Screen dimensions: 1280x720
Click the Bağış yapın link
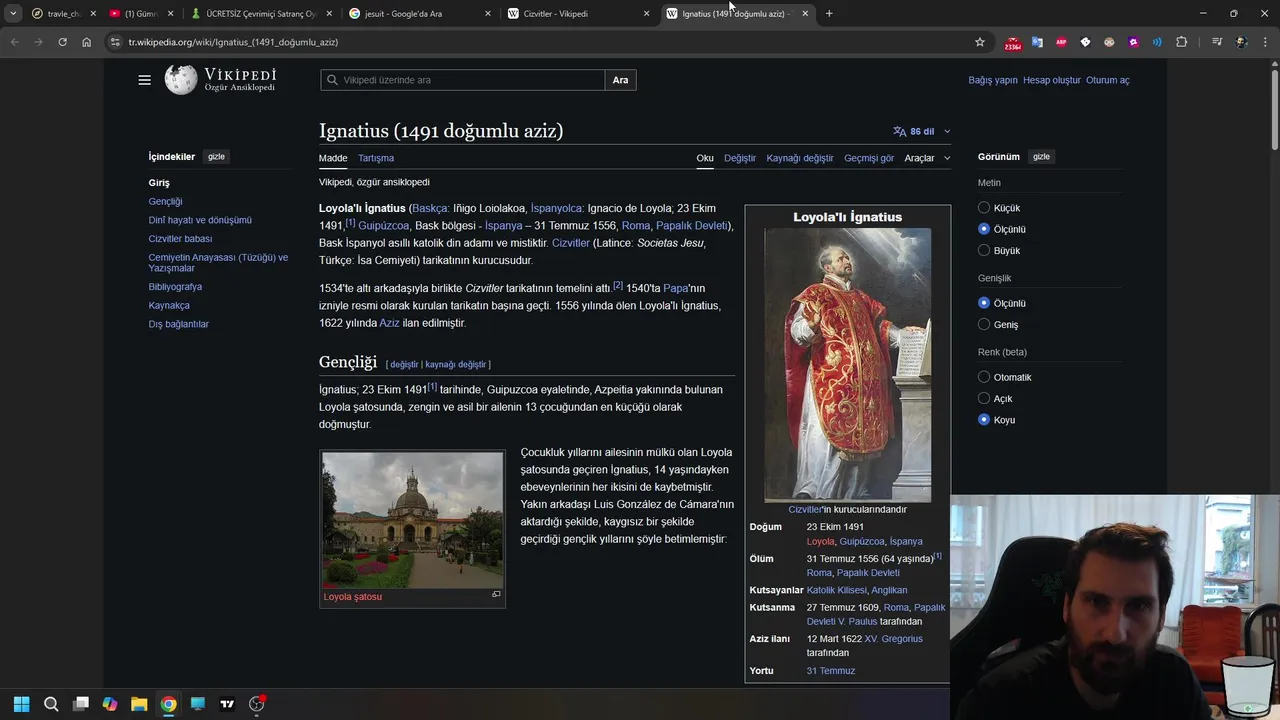coord(993,80)
